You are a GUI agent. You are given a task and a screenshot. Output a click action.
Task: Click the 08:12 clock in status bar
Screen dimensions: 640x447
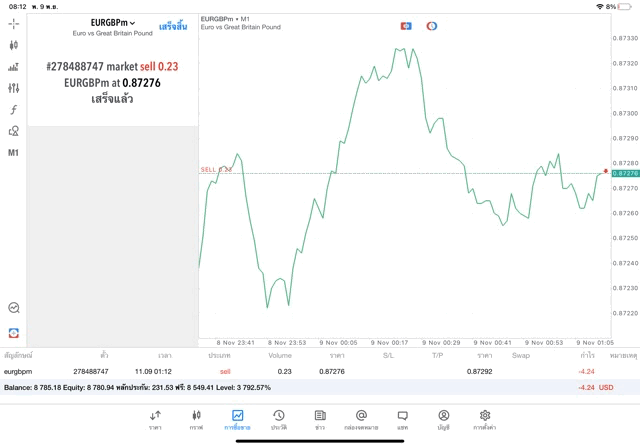click(18, 7)
